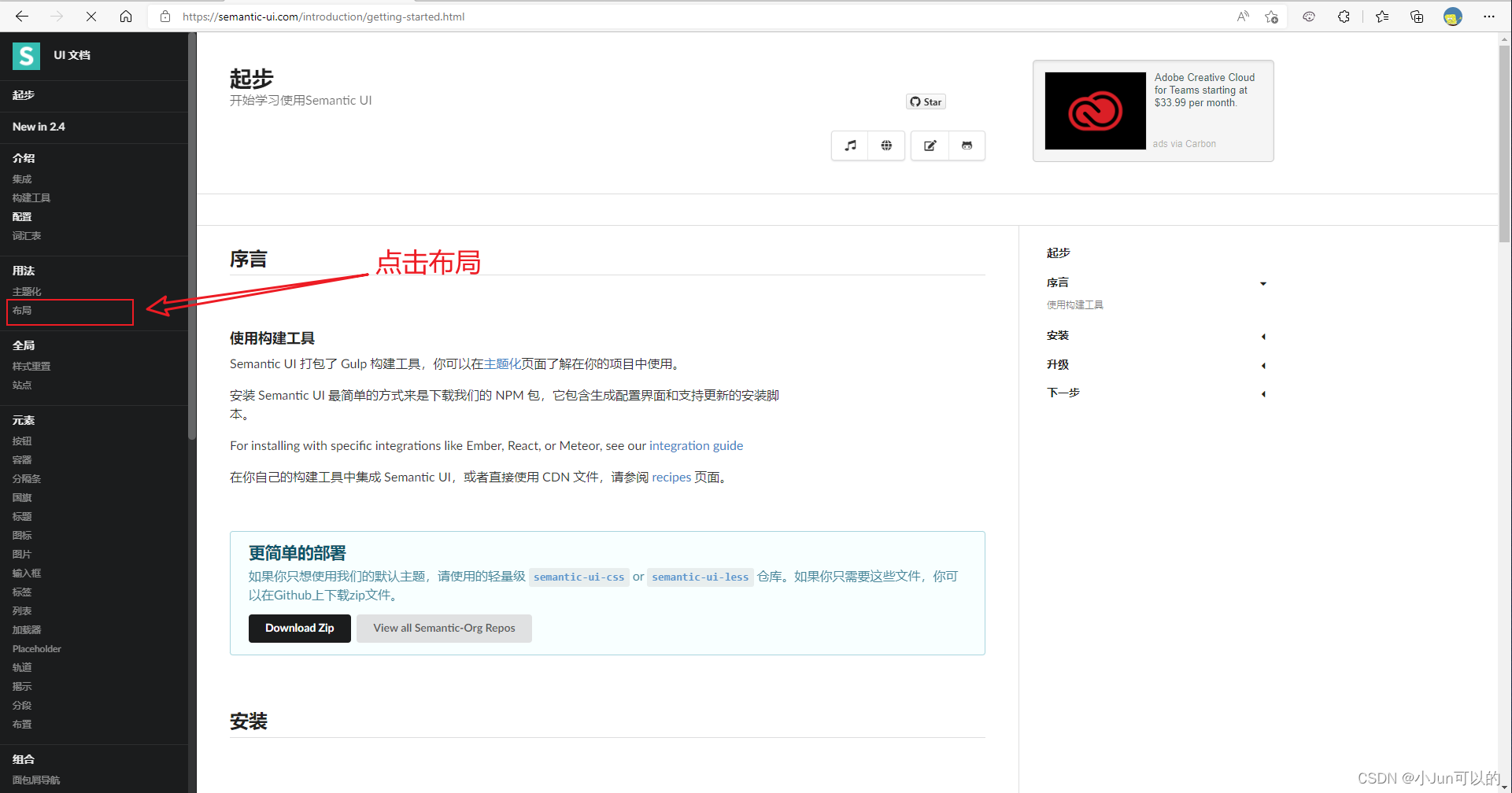The width and height of the screenshot is (1512, 793).
Task: Expand the 升级 section caret in page outline
Action: pos(1263,365)
